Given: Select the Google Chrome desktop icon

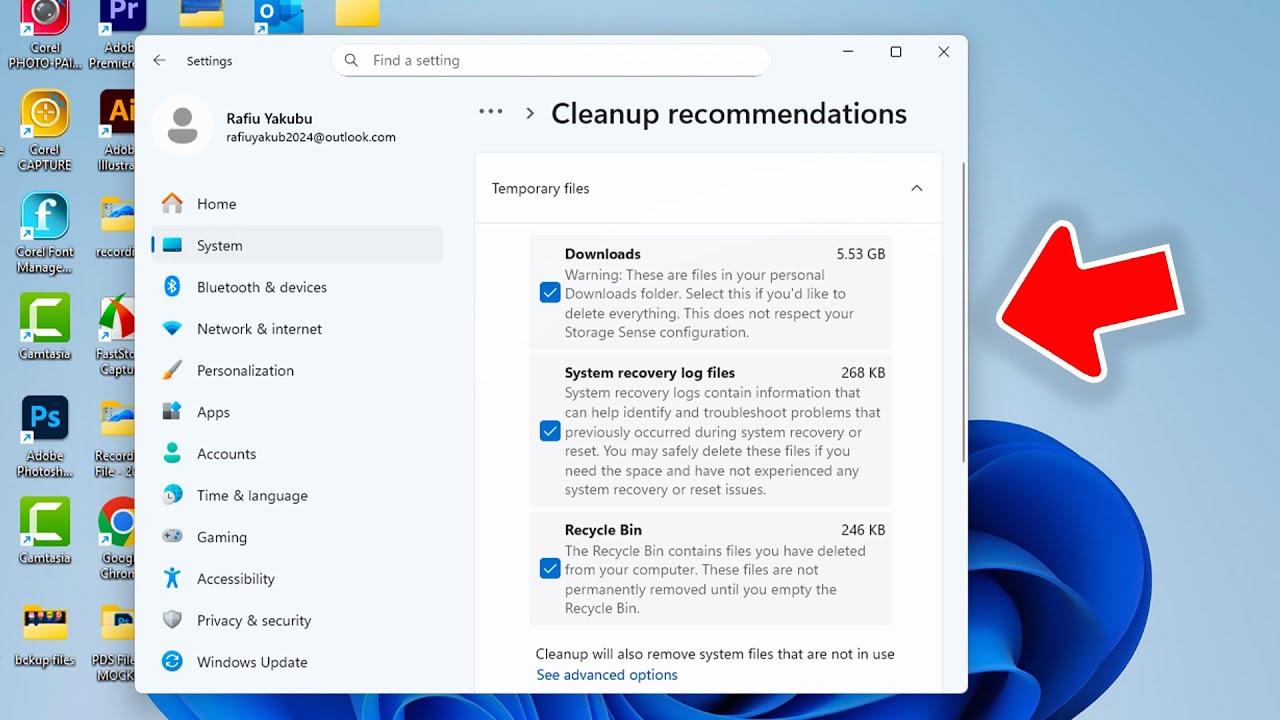Looking at the screenshot, I should 118,539.
